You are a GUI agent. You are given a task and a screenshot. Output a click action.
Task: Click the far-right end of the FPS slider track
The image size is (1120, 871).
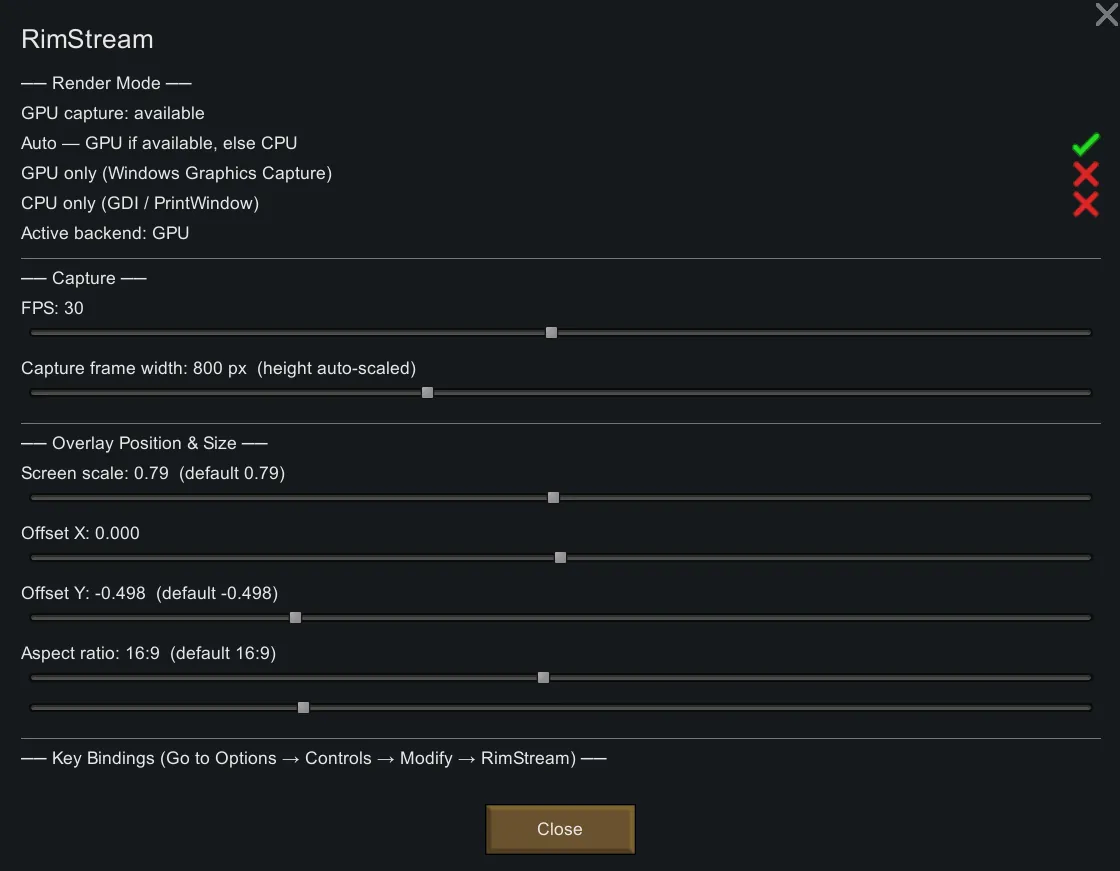[1086, 333]
